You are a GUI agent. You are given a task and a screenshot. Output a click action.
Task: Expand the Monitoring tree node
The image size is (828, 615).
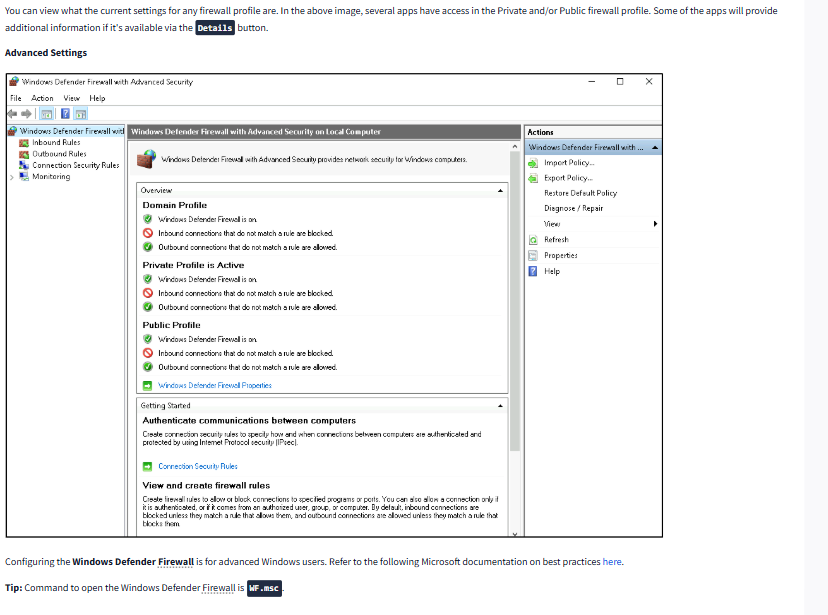pos(12,177)
